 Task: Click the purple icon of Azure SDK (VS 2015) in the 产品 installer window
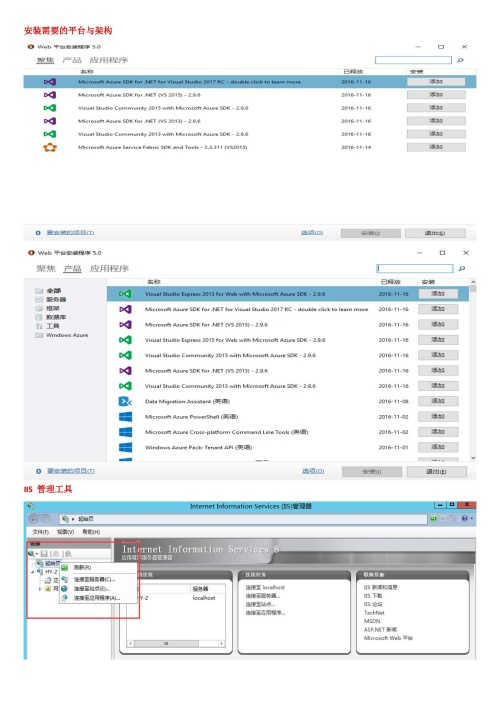click(125, 324)
